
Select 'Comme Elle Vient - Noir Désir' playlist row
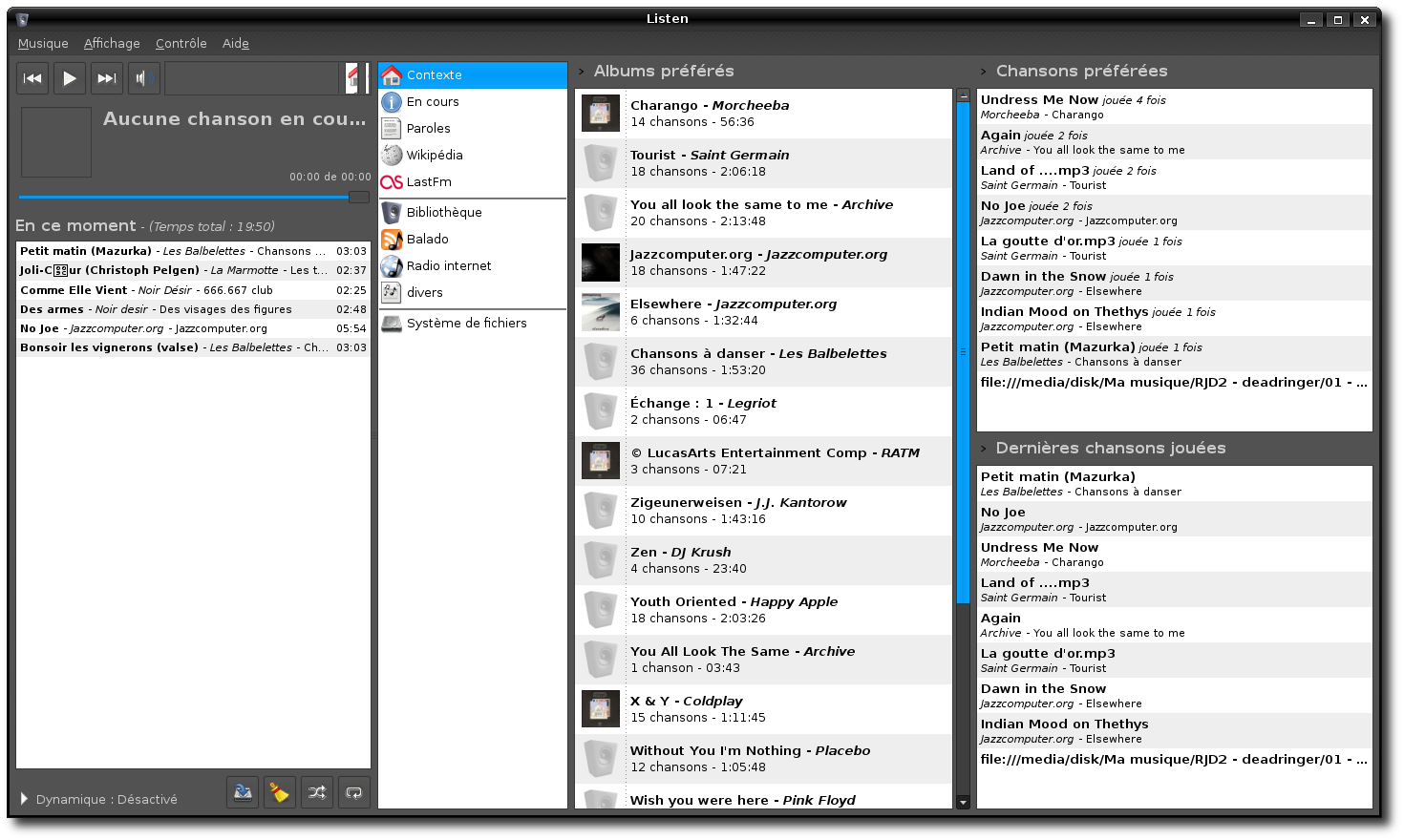(x=194, y=290)
